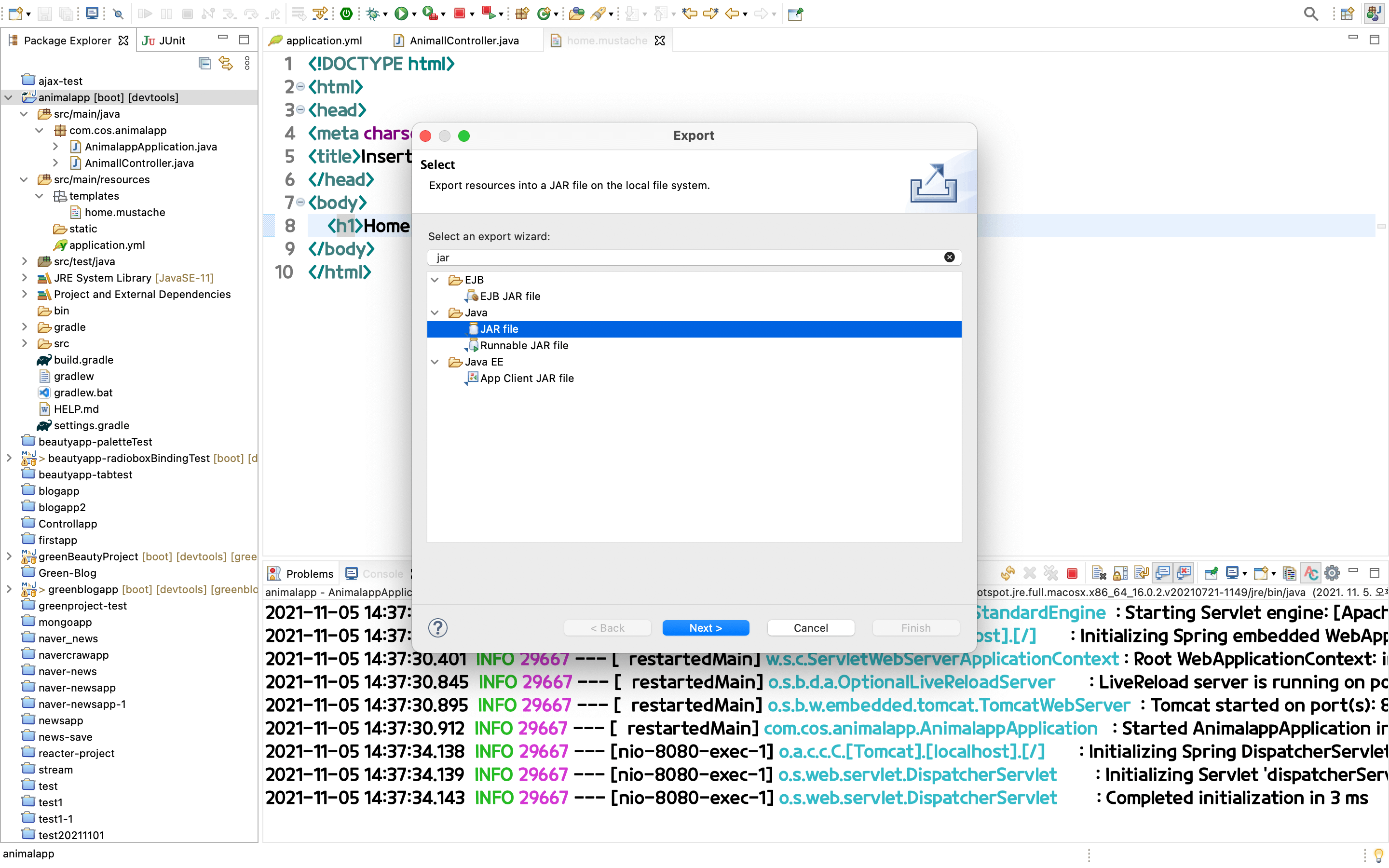
Task: Toggle Pin Console button
Action: [x=1211, y=573]
